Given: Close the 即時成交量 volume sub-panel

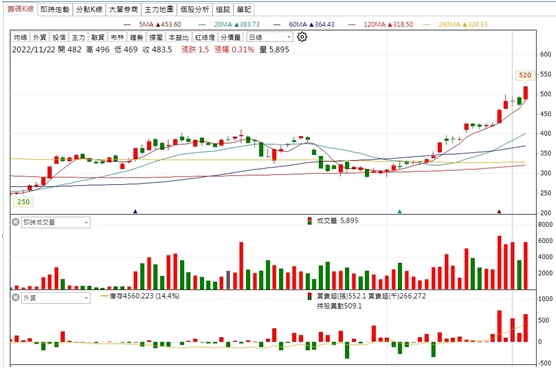Looking at the screenshot, I should [x=16, y=222].
